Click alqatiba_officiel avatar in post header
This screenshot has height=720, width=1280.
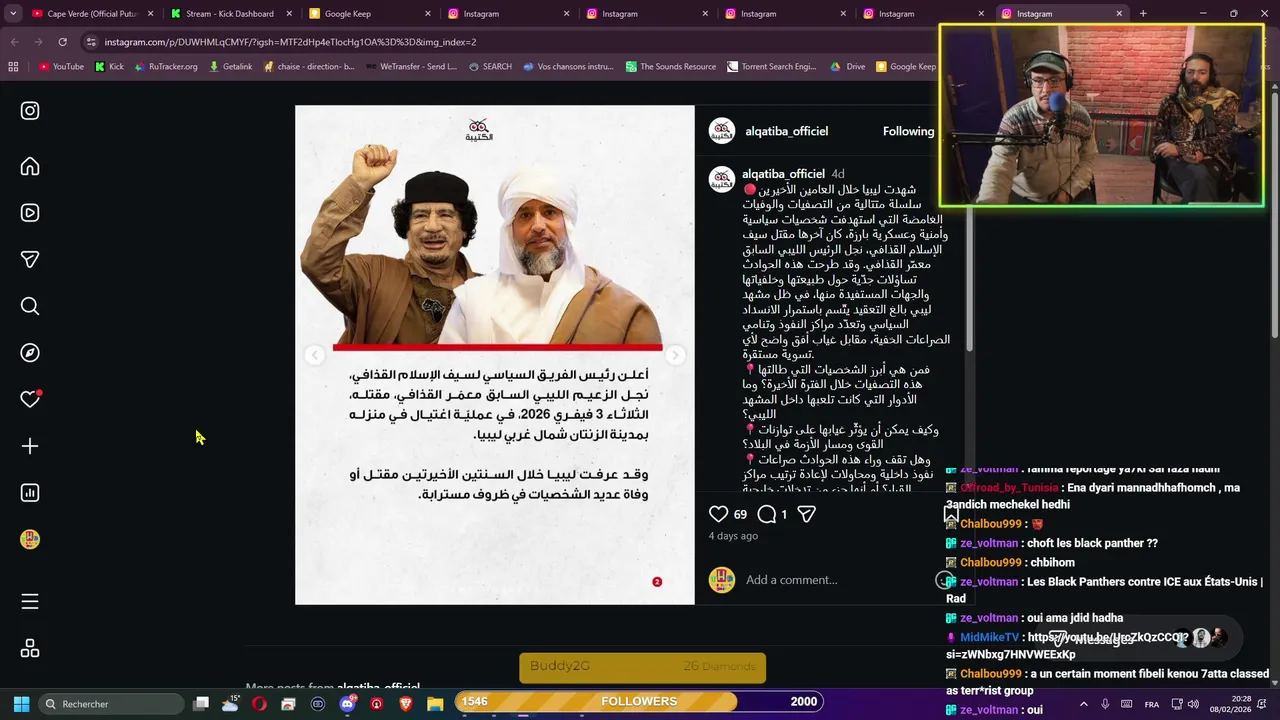click(722, 131)
